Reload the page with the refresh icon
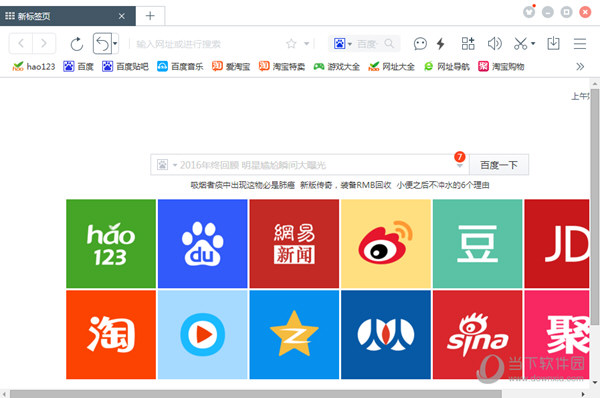Image resolution: width=600 pixels, height=398 pixels. coord(77,44)
